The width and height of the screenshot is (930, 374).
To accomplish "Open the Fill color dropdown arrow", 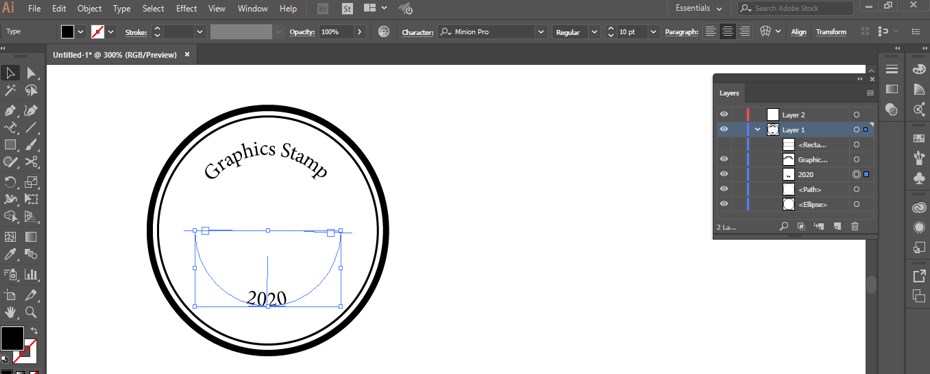I will [x=81, y=32].
